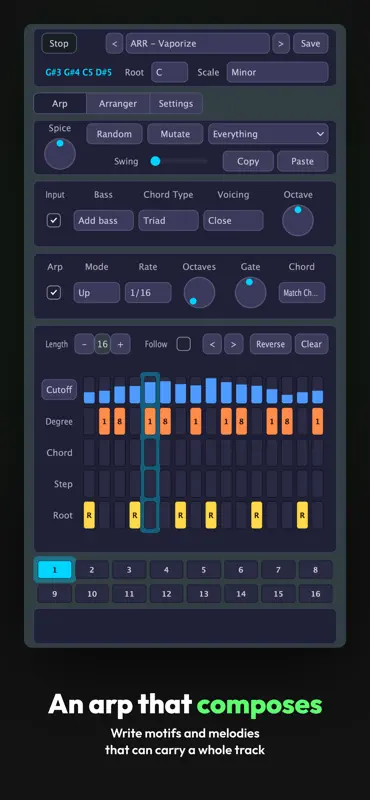Select pattern slot 8
Viewport: 370px width, 800px height.
click(x=315, y=569)
